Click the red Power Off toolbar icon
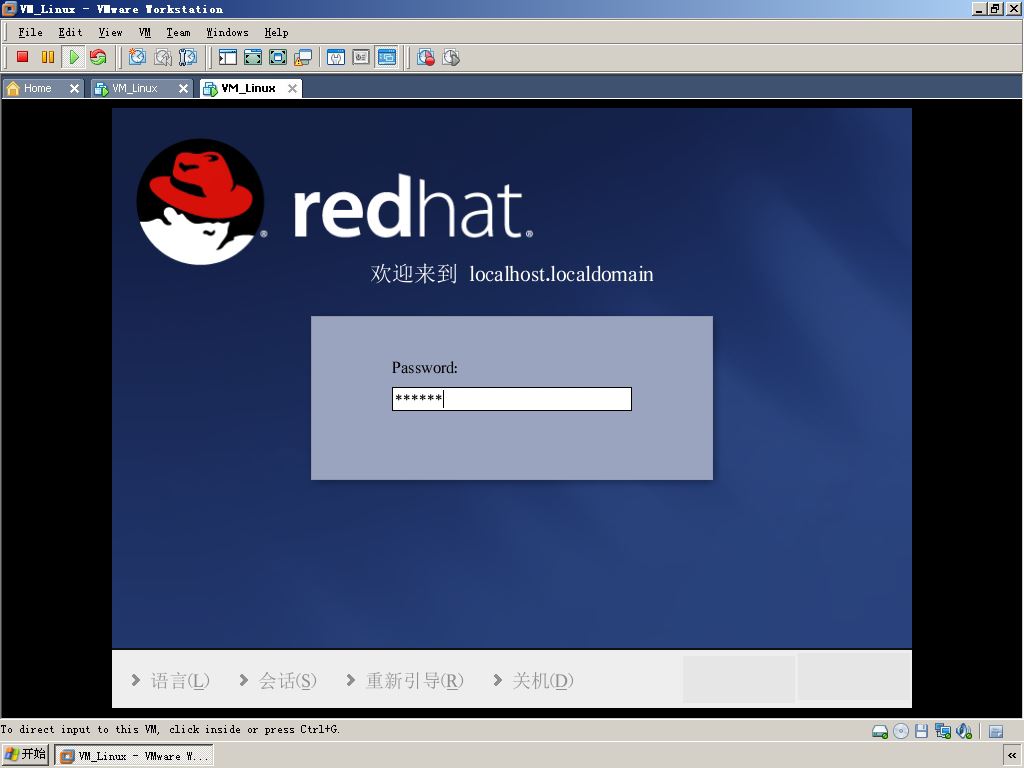 pyautogui.click(x=23, y=57)
